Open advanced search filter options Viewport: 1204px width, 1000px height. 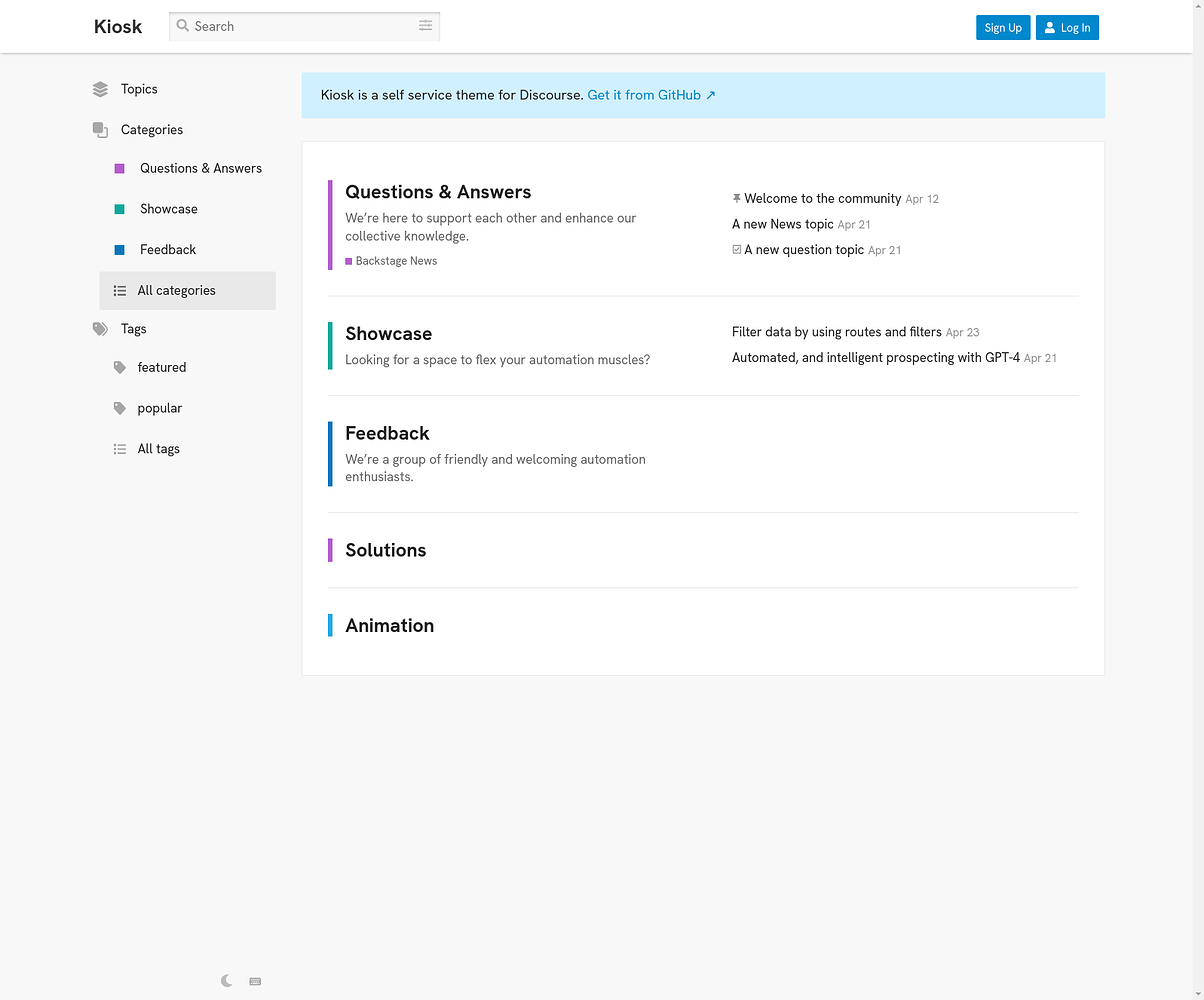tap(425, 26)
